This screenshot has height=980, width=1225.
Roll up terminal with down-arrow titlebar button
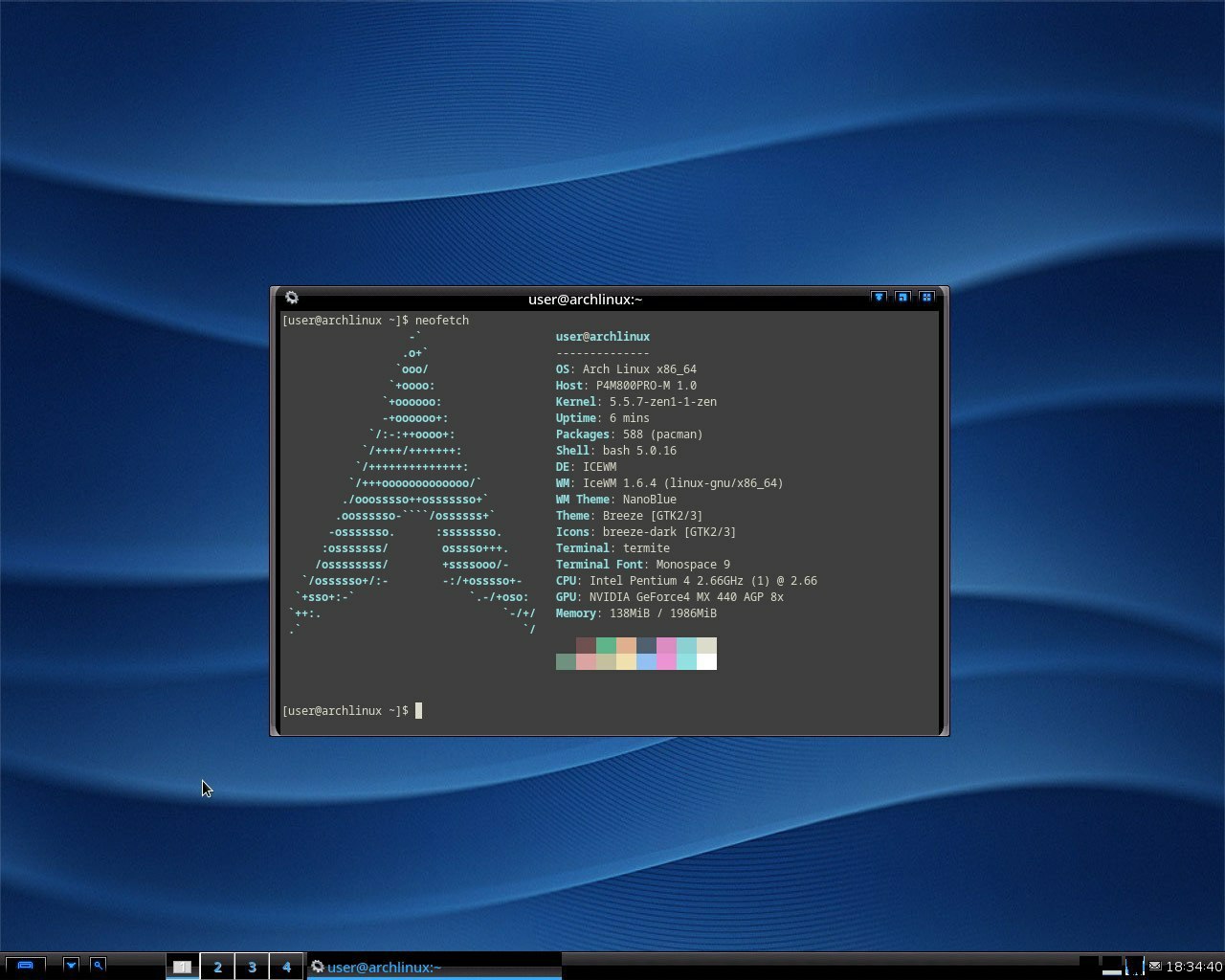[x=879, y=298]
